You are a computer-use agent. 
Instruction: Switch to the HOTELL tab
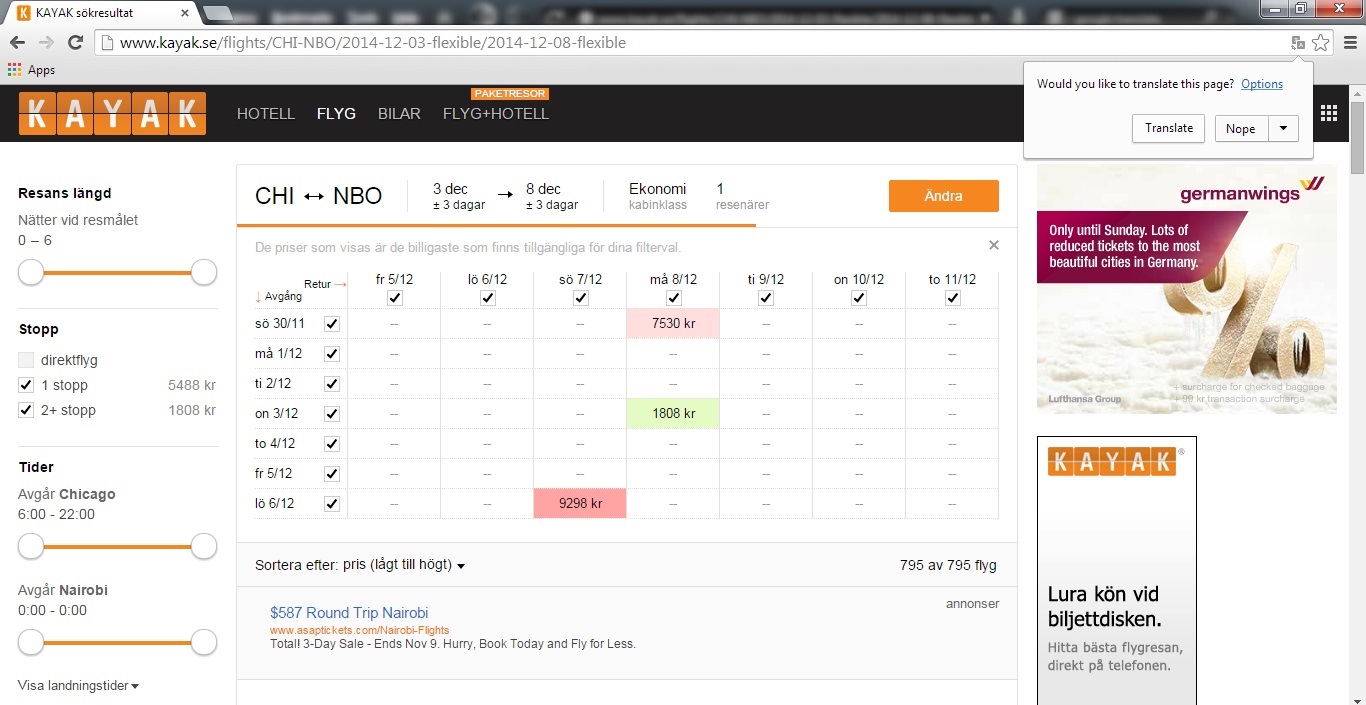tap(265, 114)
